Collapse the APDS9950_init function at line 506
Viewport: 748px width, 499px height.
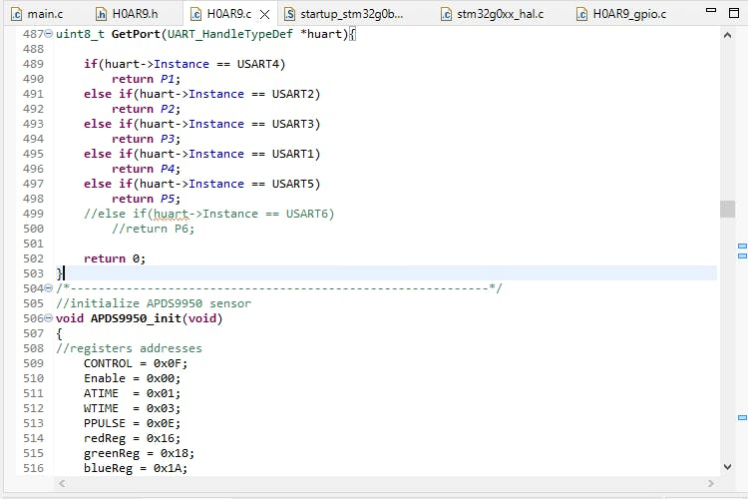(51, 319)
